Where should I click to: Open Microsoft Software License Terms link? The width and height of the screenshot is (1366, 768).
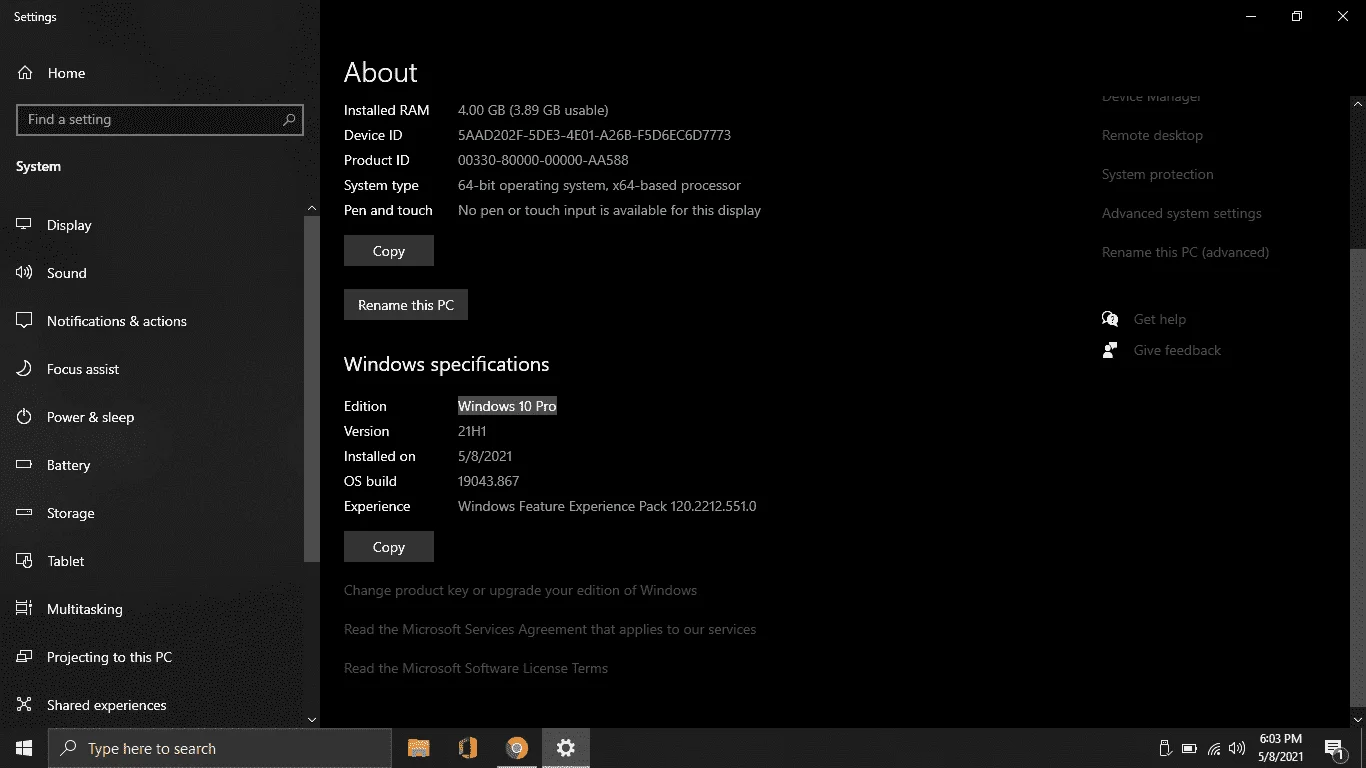[476, 668]
